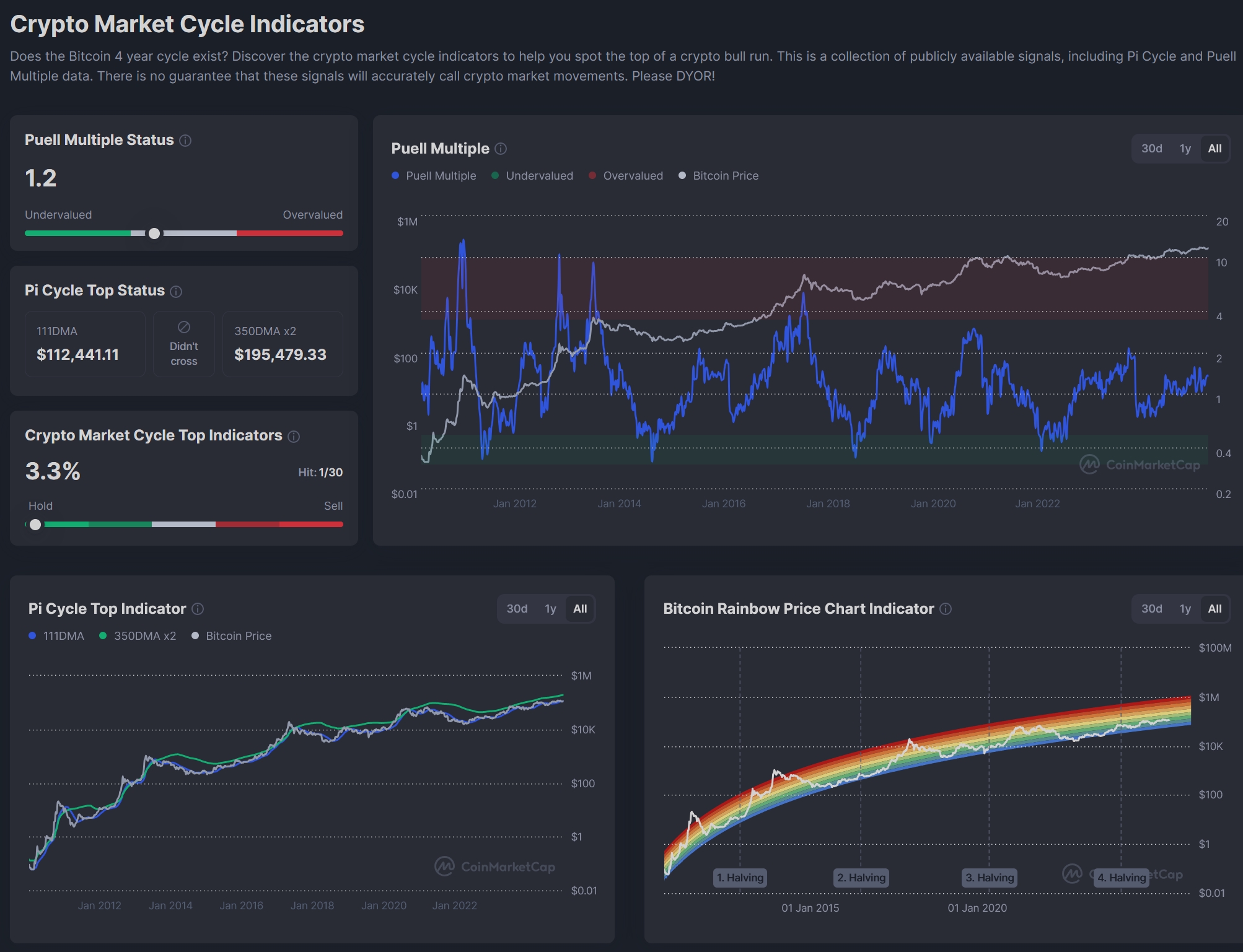The image size is (1243, 952).
Task: Click the 4. Halving marker label
Action: pos(1121,878)
